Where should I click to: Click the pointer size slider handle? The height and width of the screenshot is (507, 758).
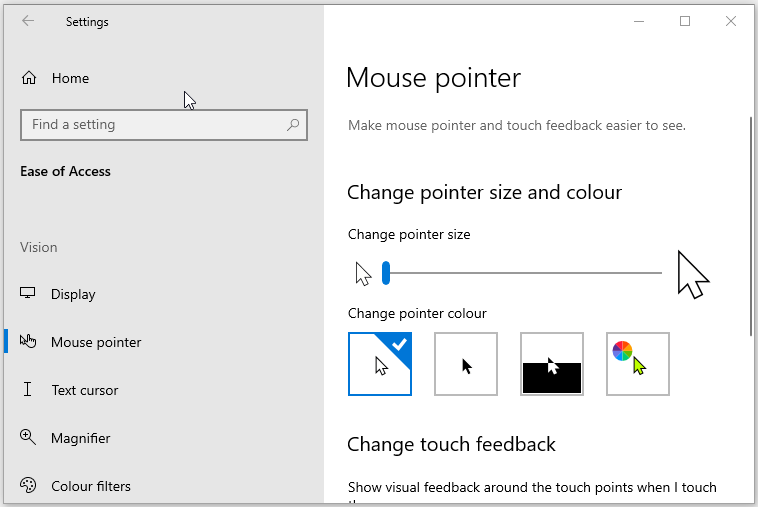tap(386, 272)
